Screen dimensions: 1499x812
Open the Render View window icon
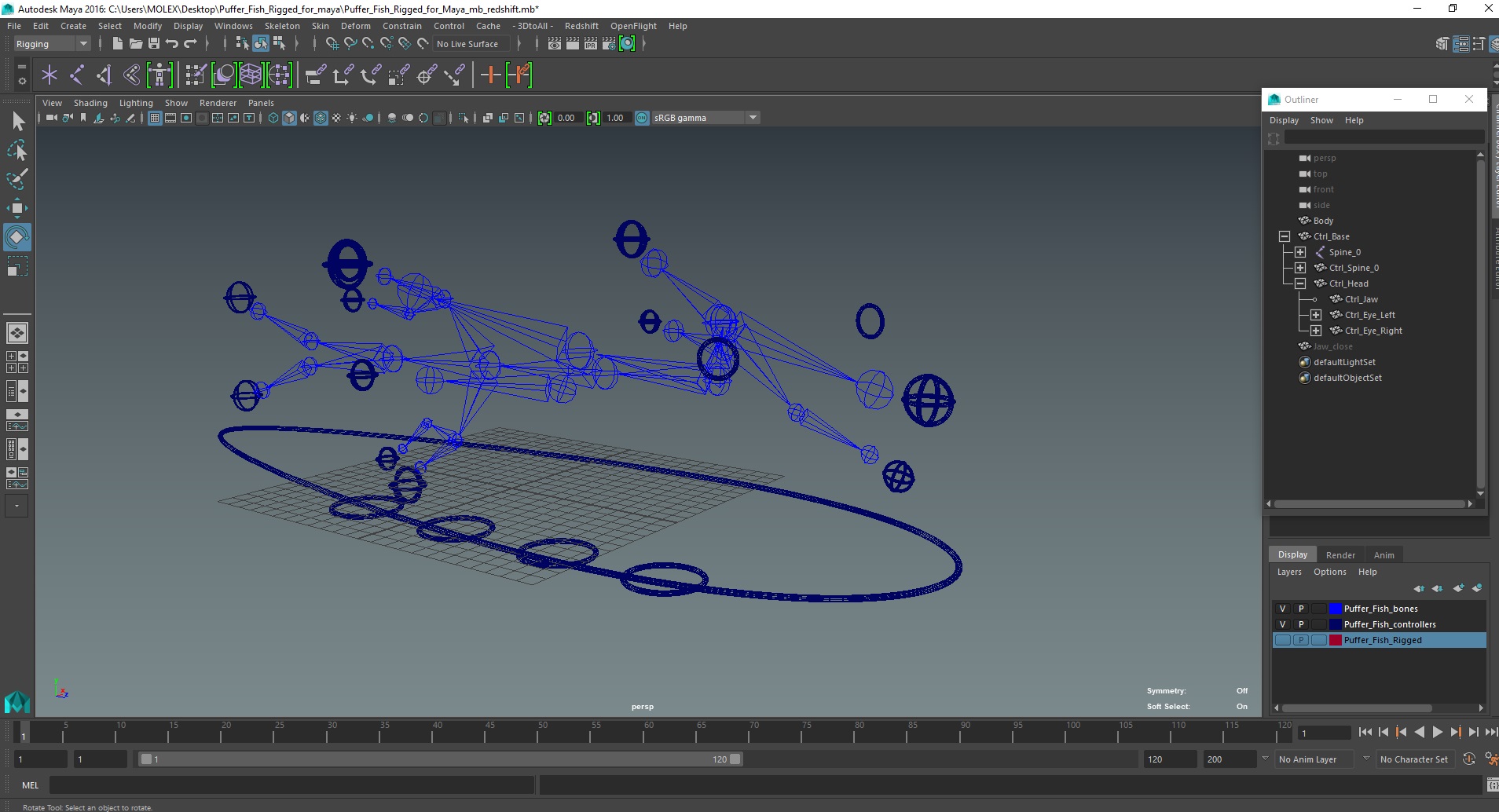point(555,44)
